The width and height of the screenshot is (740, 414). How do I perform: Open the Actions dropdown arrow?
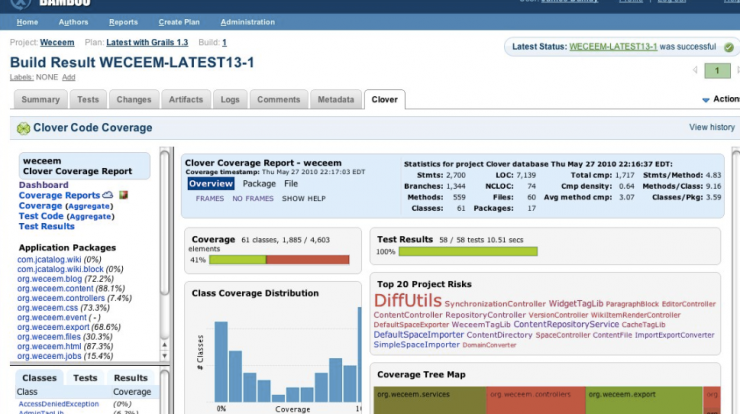[x=706, y=100]
